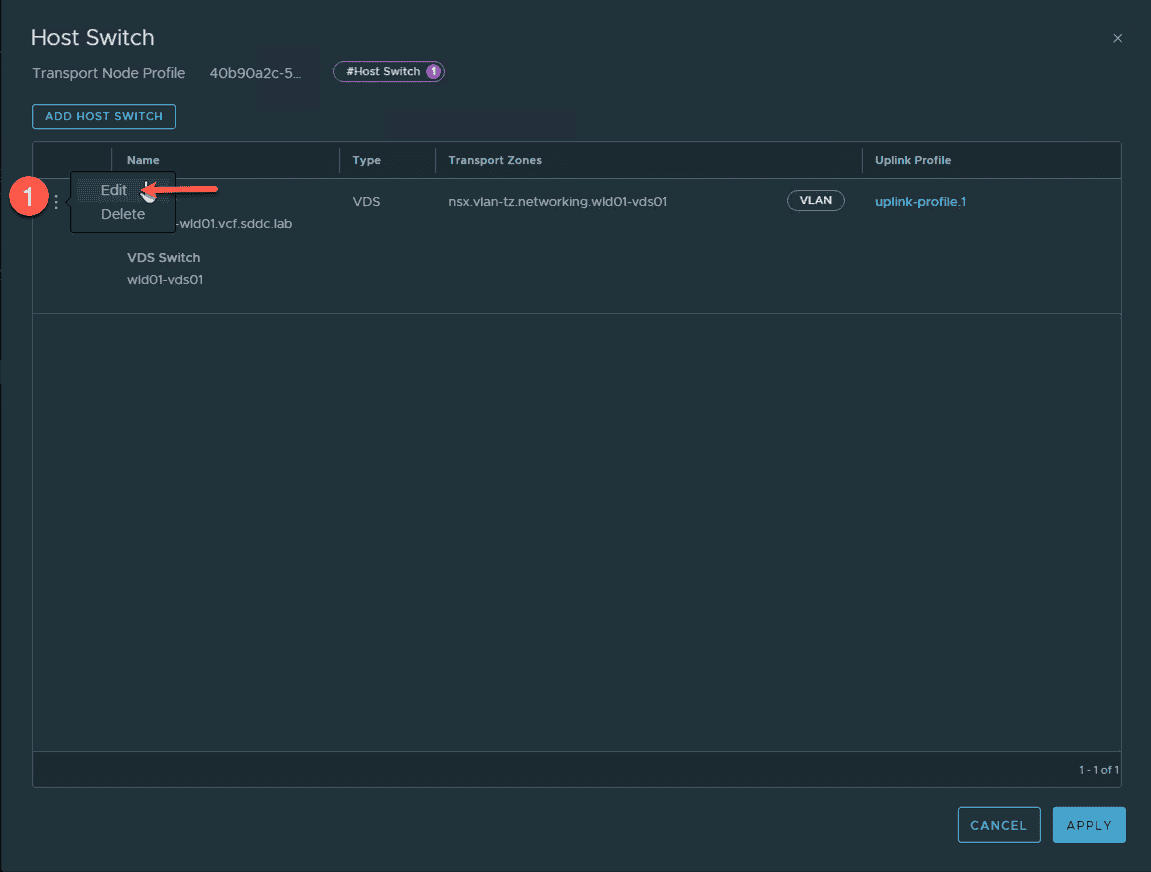
Task: Click the #Host Switch tag pill
Action: 383,72
